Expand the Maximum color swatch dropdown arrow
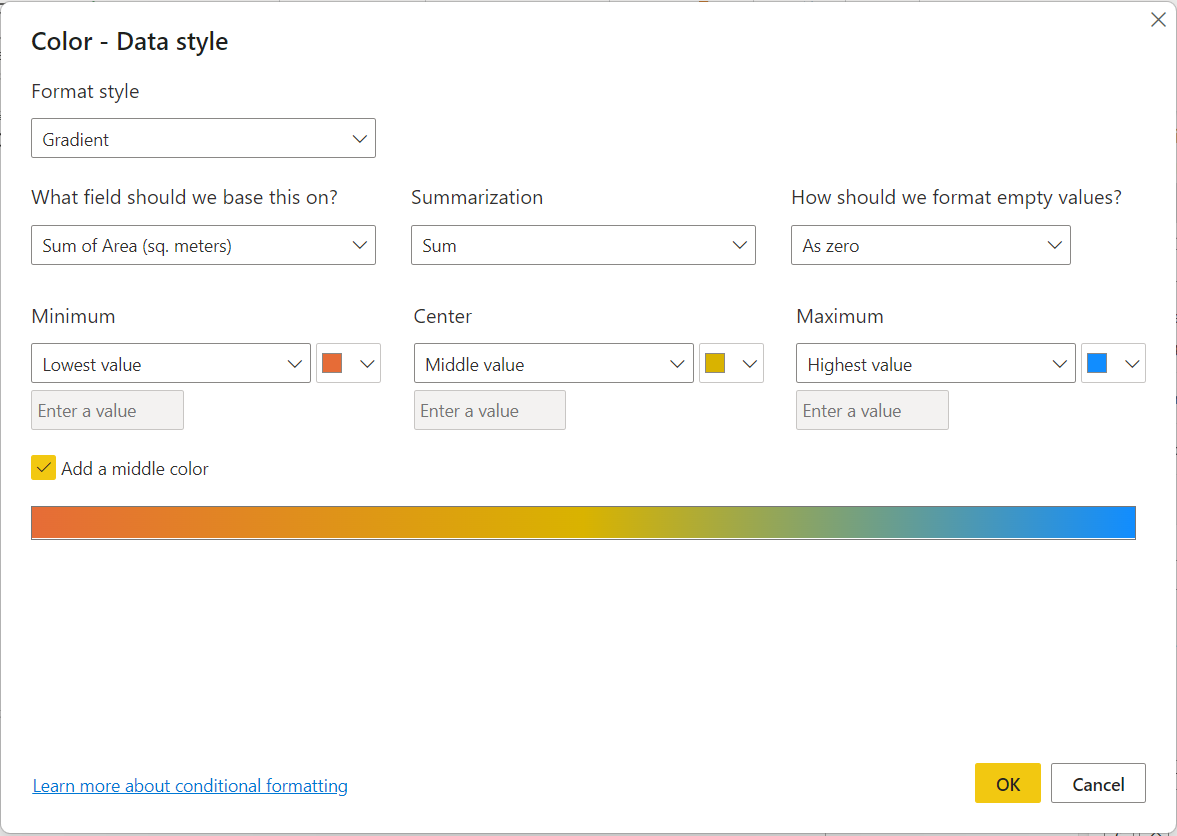The height and width of the screenshot is (836, 1177). [1132, 363]
